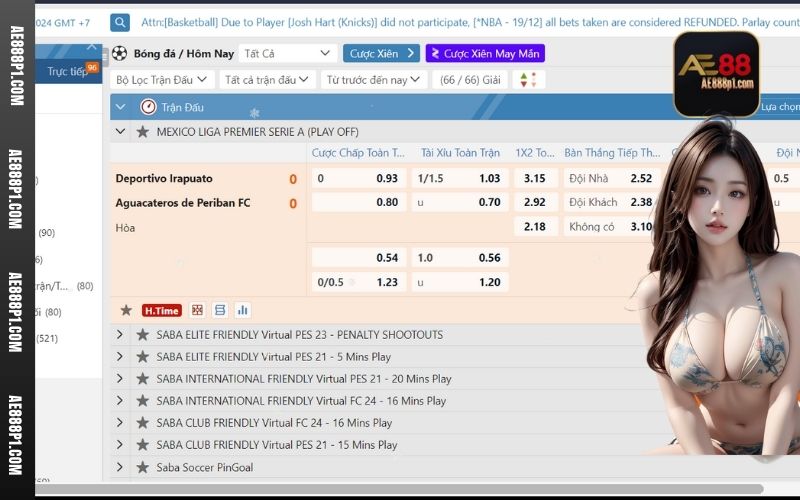Pick 1X2 away odds 2.92

pos(536,202)
